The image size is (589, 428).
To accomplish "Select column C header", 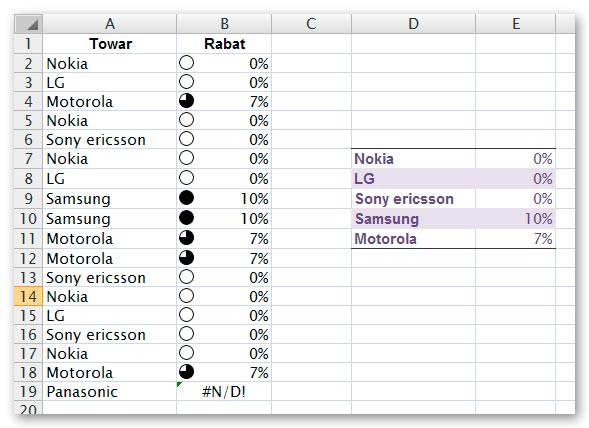I will 311,24.
